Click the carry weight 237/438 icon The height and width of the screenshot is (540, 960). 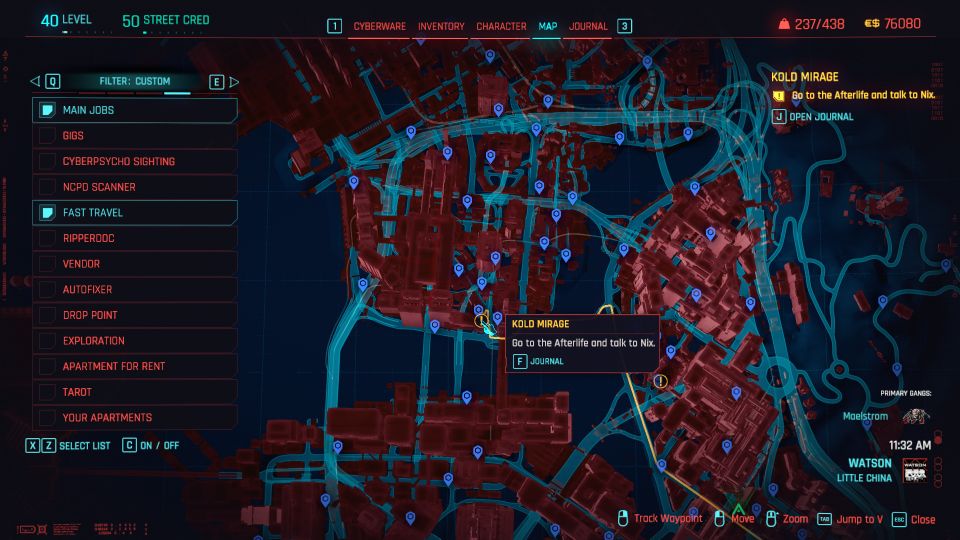click(x=784, y=24)
